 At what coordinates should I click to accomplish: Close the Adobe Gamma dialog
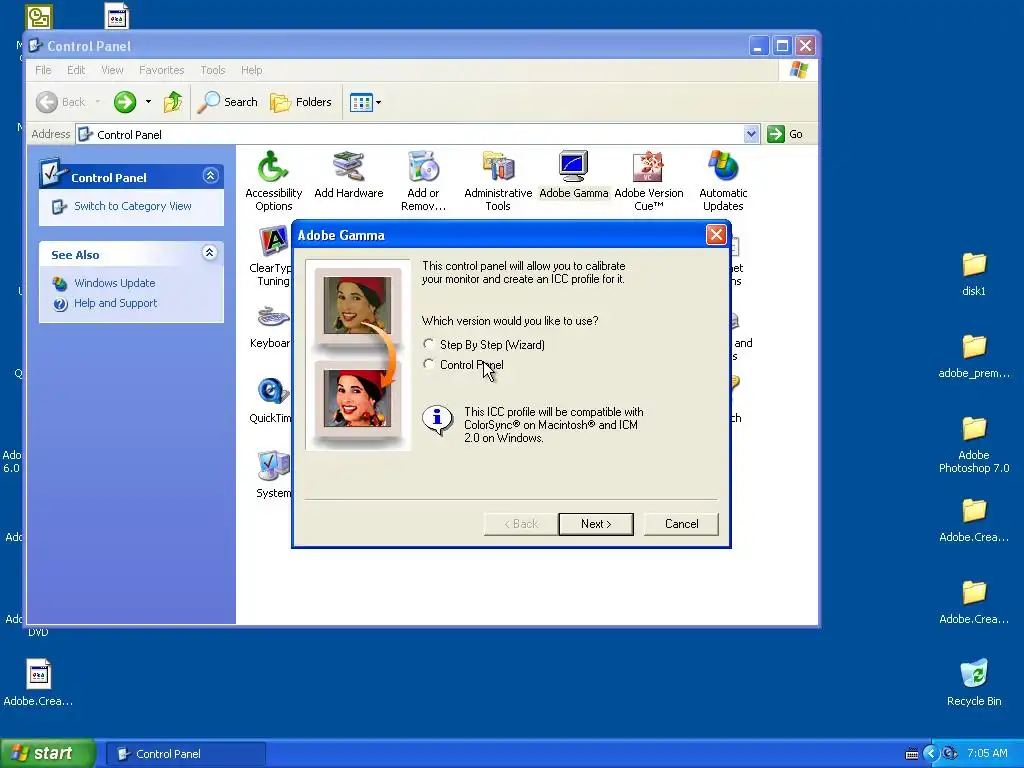tap(716, 235)
